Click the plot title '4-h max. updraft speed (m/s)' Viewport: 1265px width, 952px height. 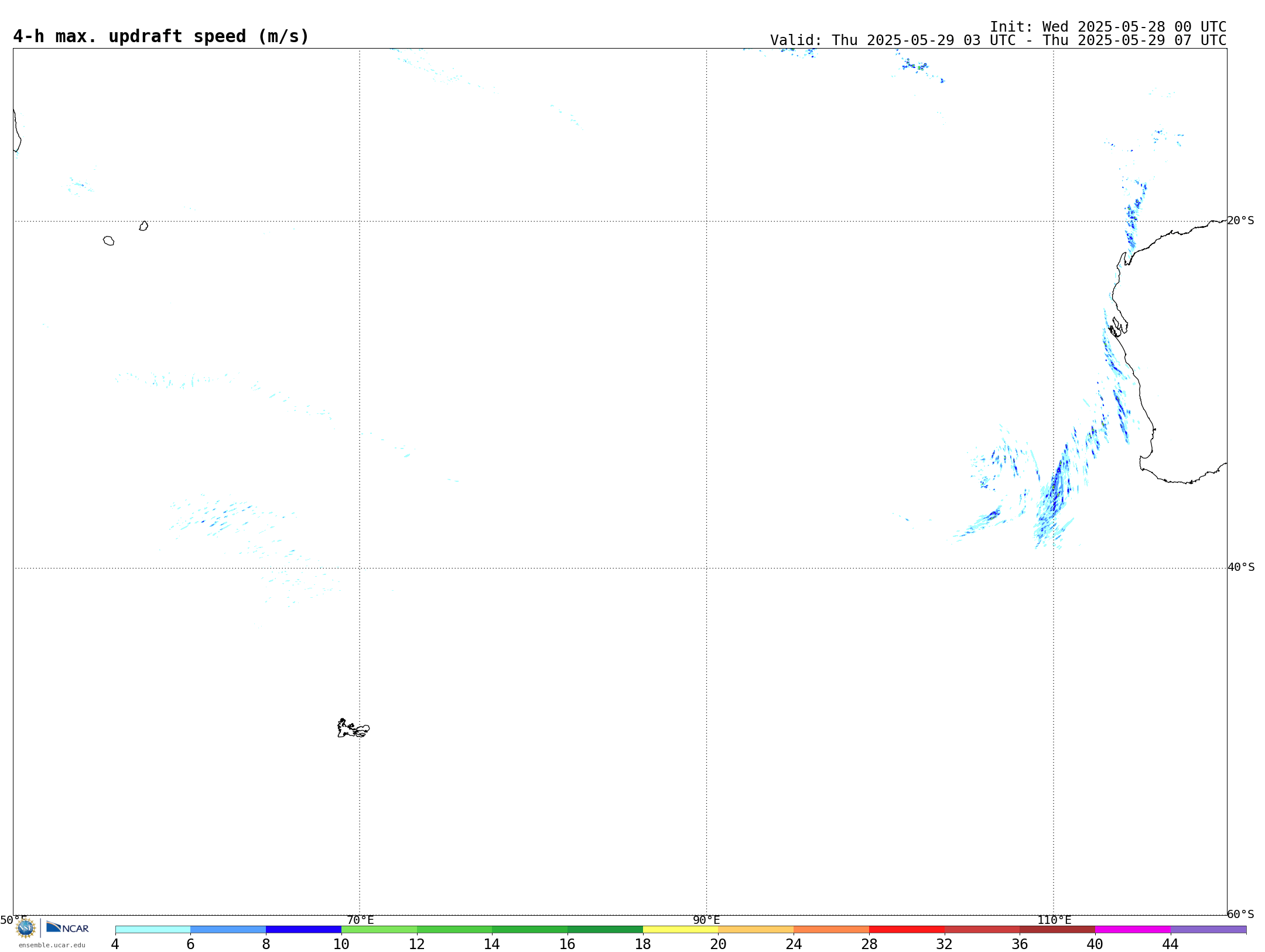click(x=161, y=36)
